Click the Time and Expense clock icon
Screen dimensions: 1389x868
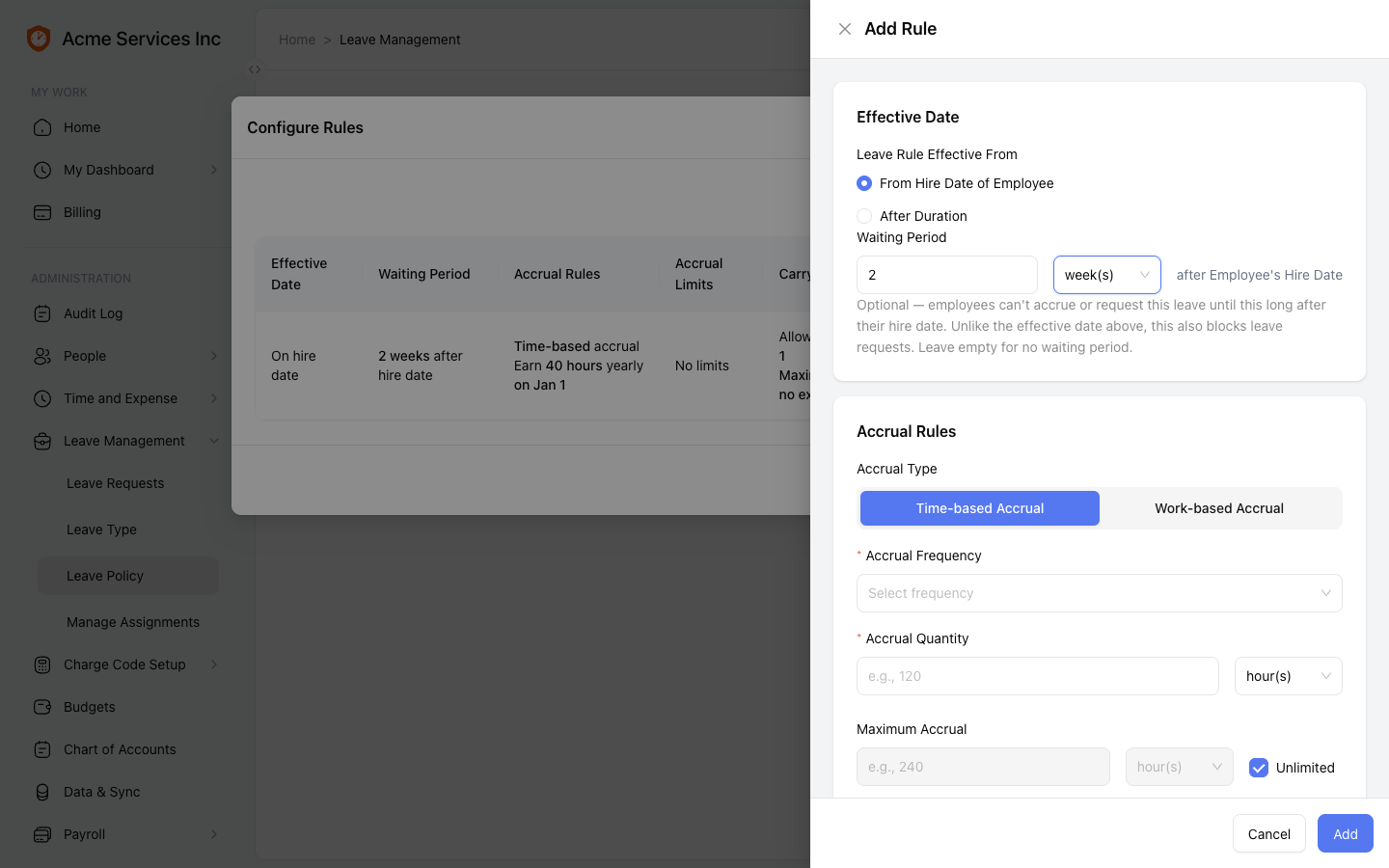coord(42,398)
